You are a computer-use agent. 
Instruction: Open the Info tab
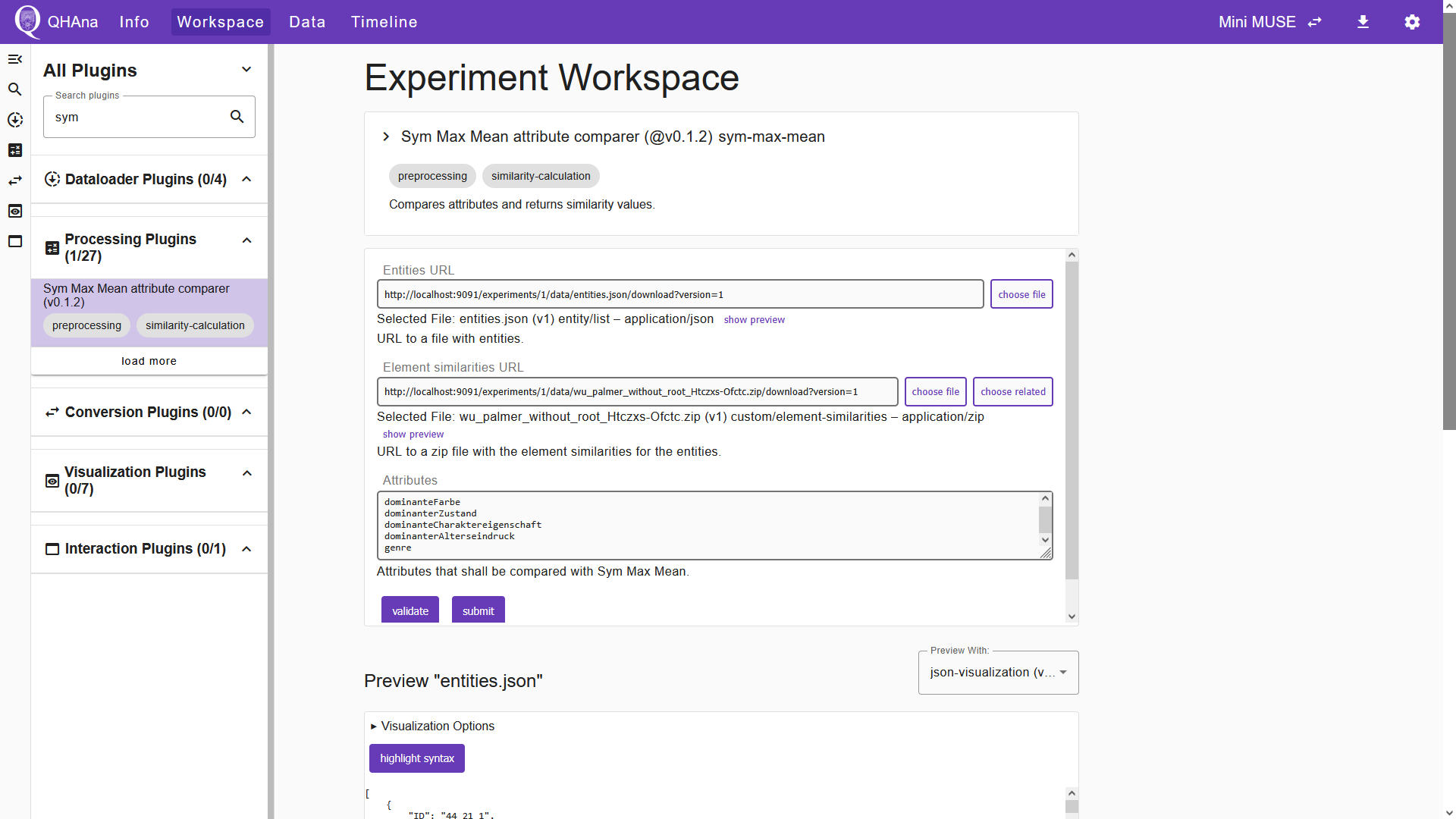click(x=134, y=22)
